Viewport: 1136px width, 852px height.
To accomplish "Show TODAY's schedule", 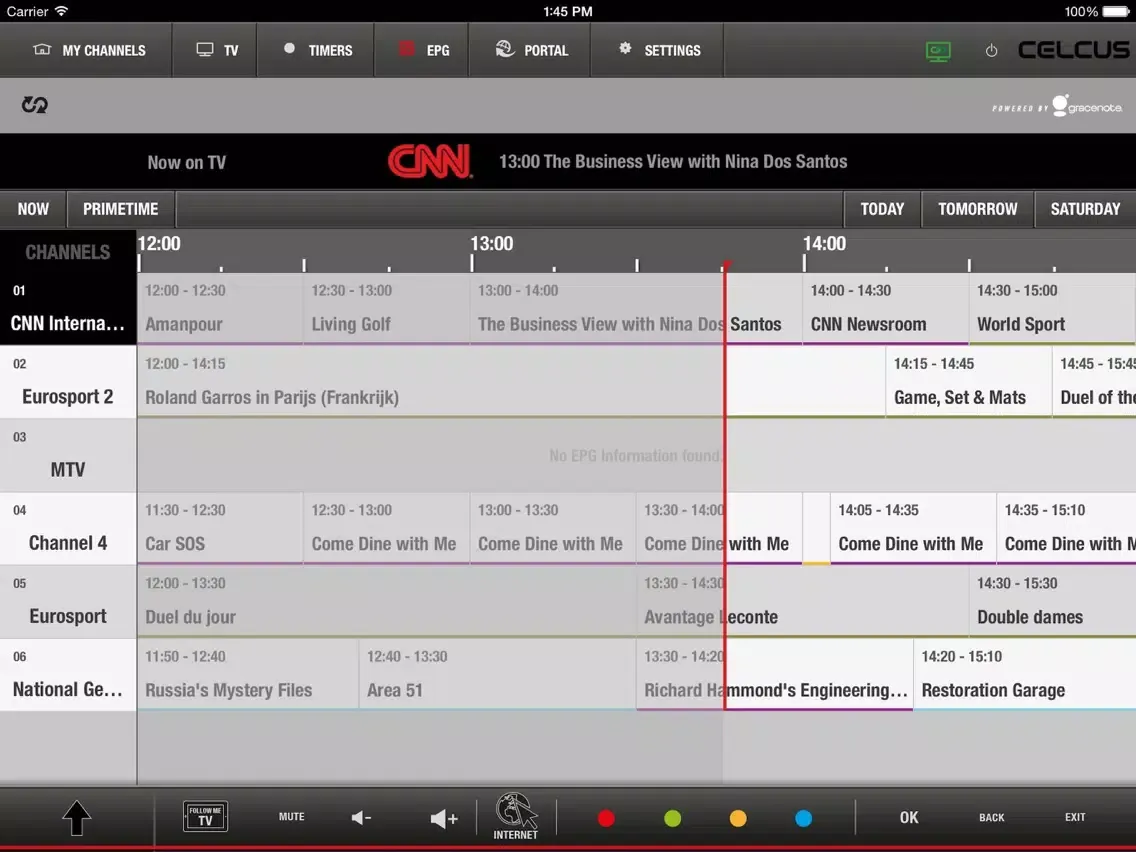I will [x=882, y=209].
